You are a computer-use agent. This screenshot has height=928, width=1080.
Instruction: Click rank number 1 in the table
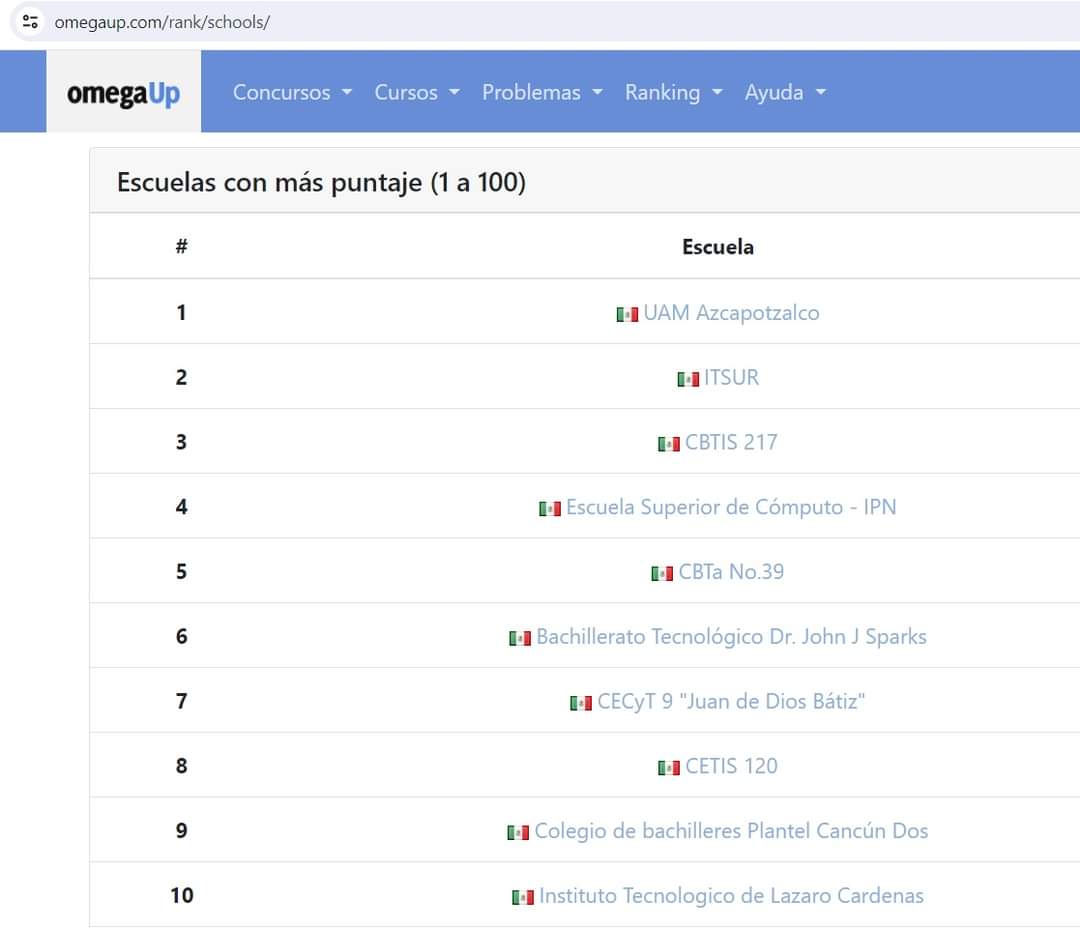(x=181, y=313)
